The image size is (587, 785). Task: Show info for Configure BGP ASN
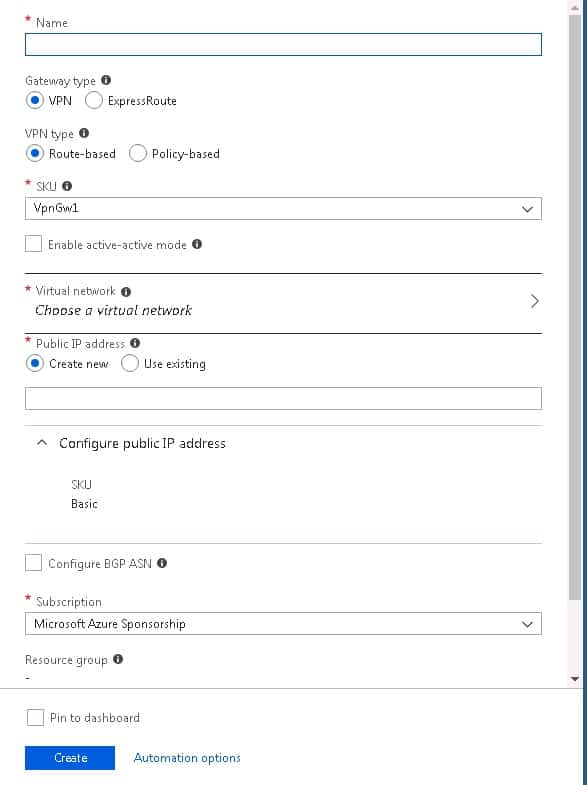(x=162, y=563)
